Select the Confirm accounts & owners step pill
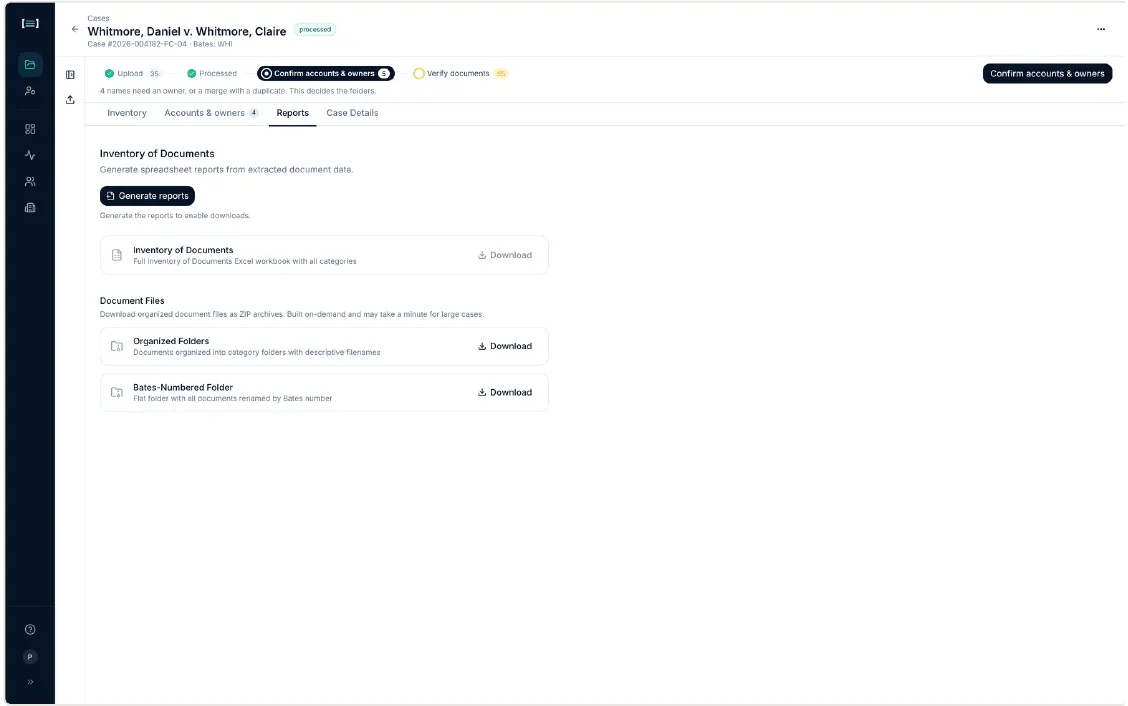 [x=326, y=73]
